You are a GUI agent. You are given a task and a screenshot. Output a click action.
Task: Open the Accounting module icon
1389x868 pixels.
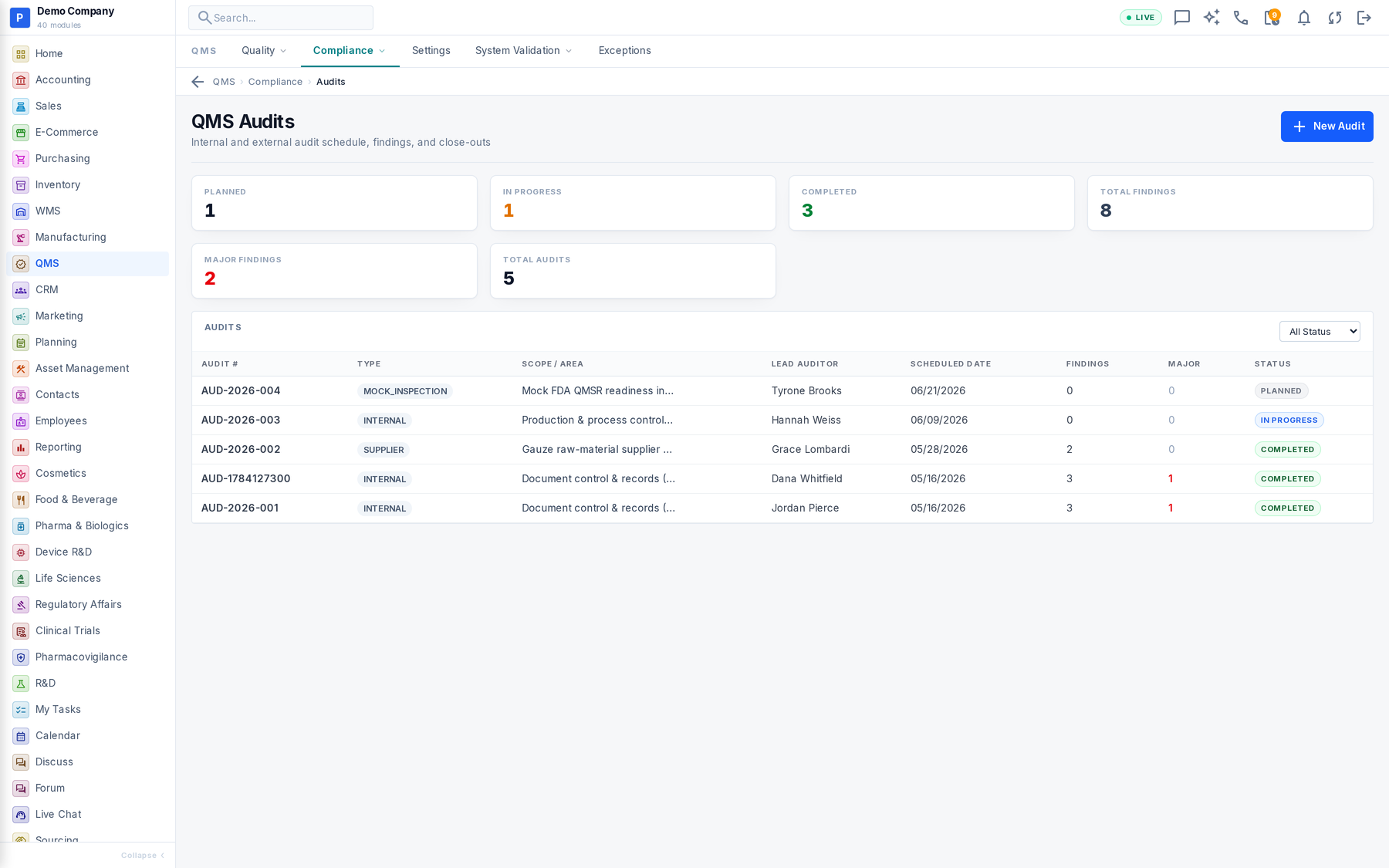tap(21, 80)
